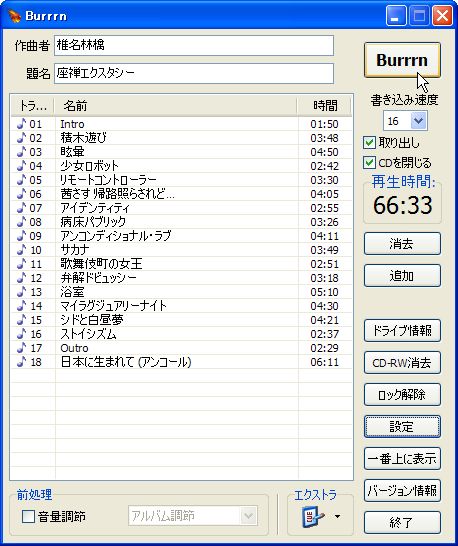Select the track 歌舞伎町の女王 in list
Viewport: 458px width, 546px height.
(x=181, y=264)
